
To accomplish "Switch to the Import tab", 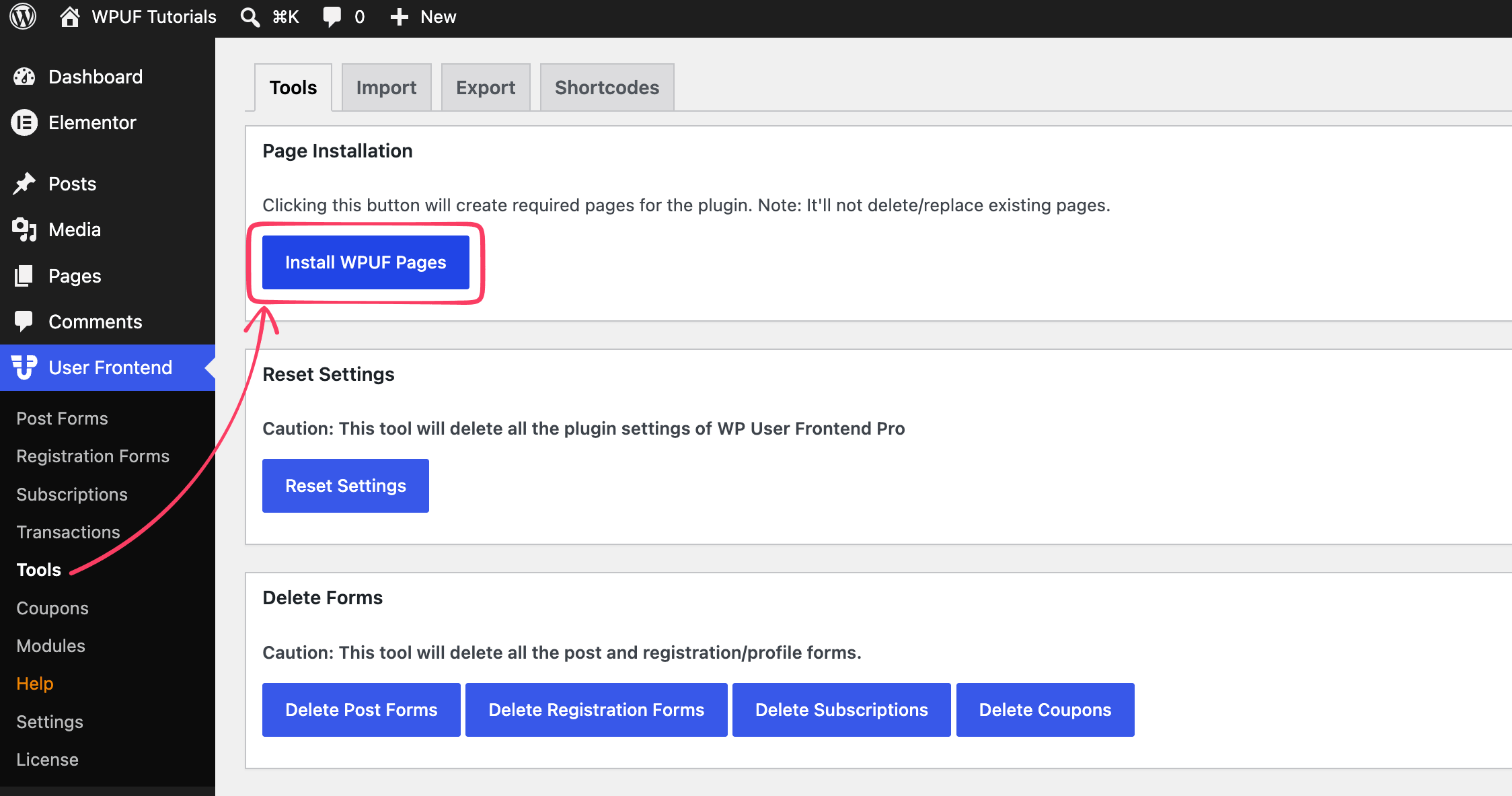I will tap(386, 87).
